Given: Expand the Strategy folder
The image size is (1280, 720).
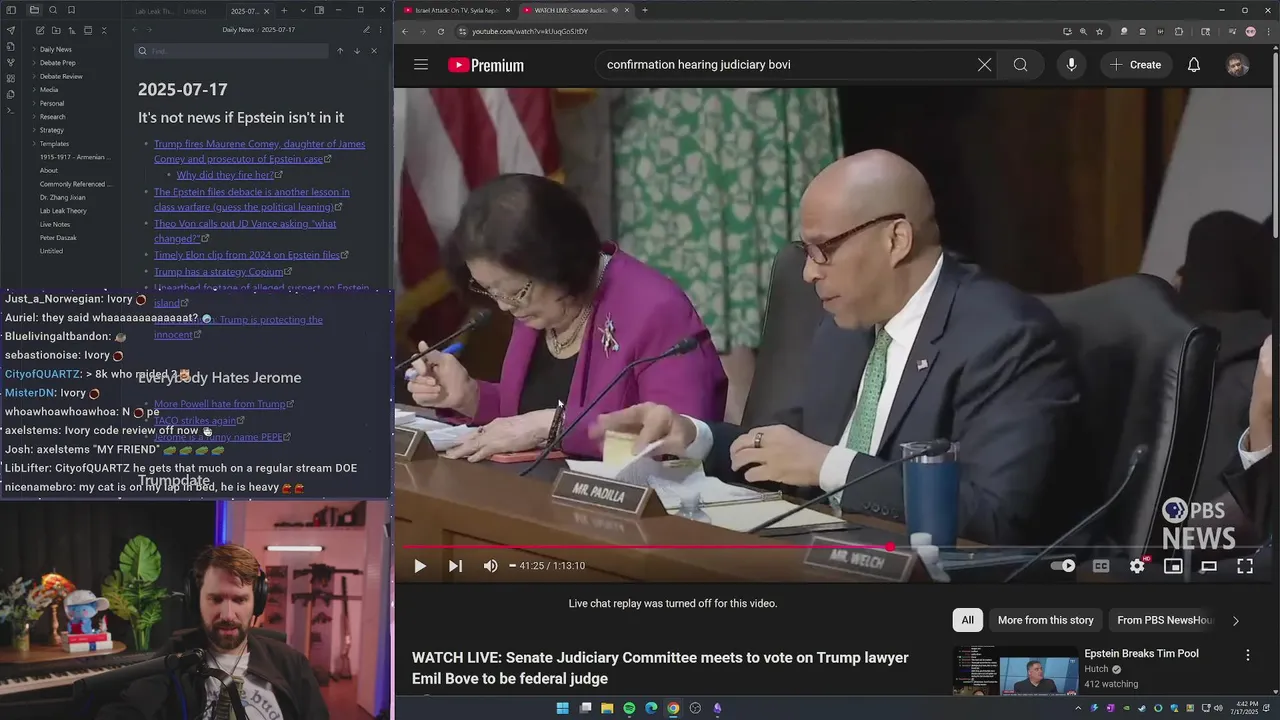Looking at the screenshot, I should tap(51, 130).
